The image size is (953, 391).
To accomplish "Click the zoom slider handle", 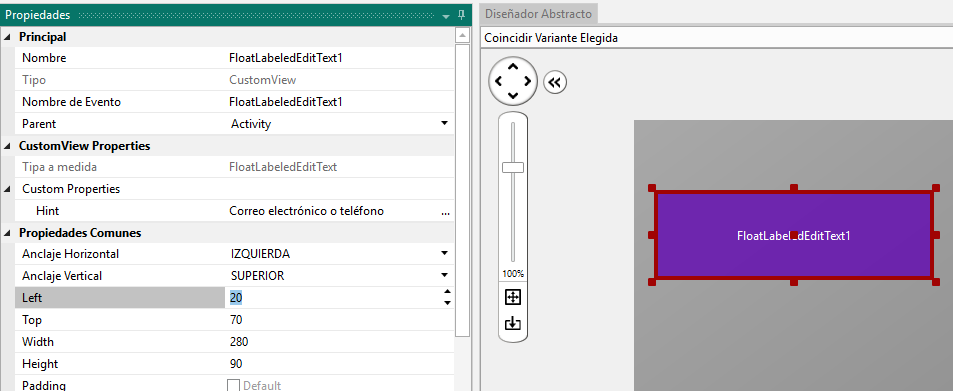I will 513,167.
